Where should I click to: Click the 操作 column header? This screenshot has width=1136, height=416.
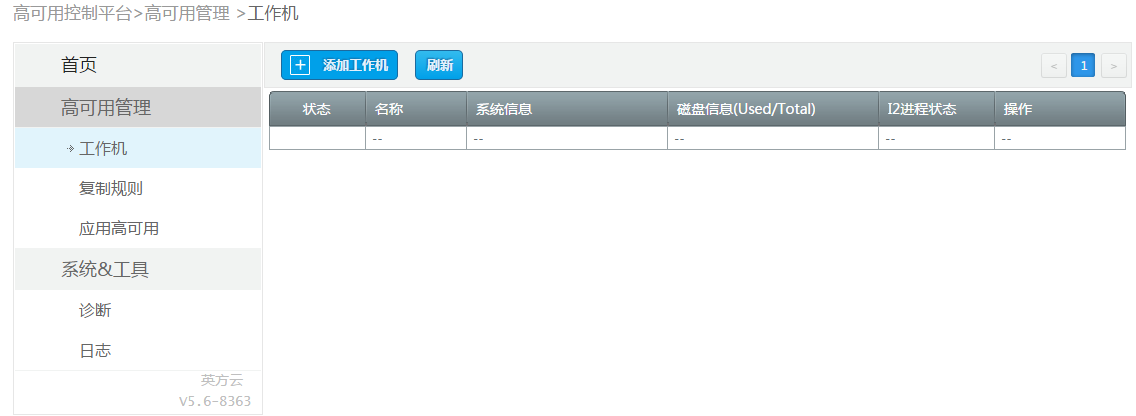point(1060,109)
